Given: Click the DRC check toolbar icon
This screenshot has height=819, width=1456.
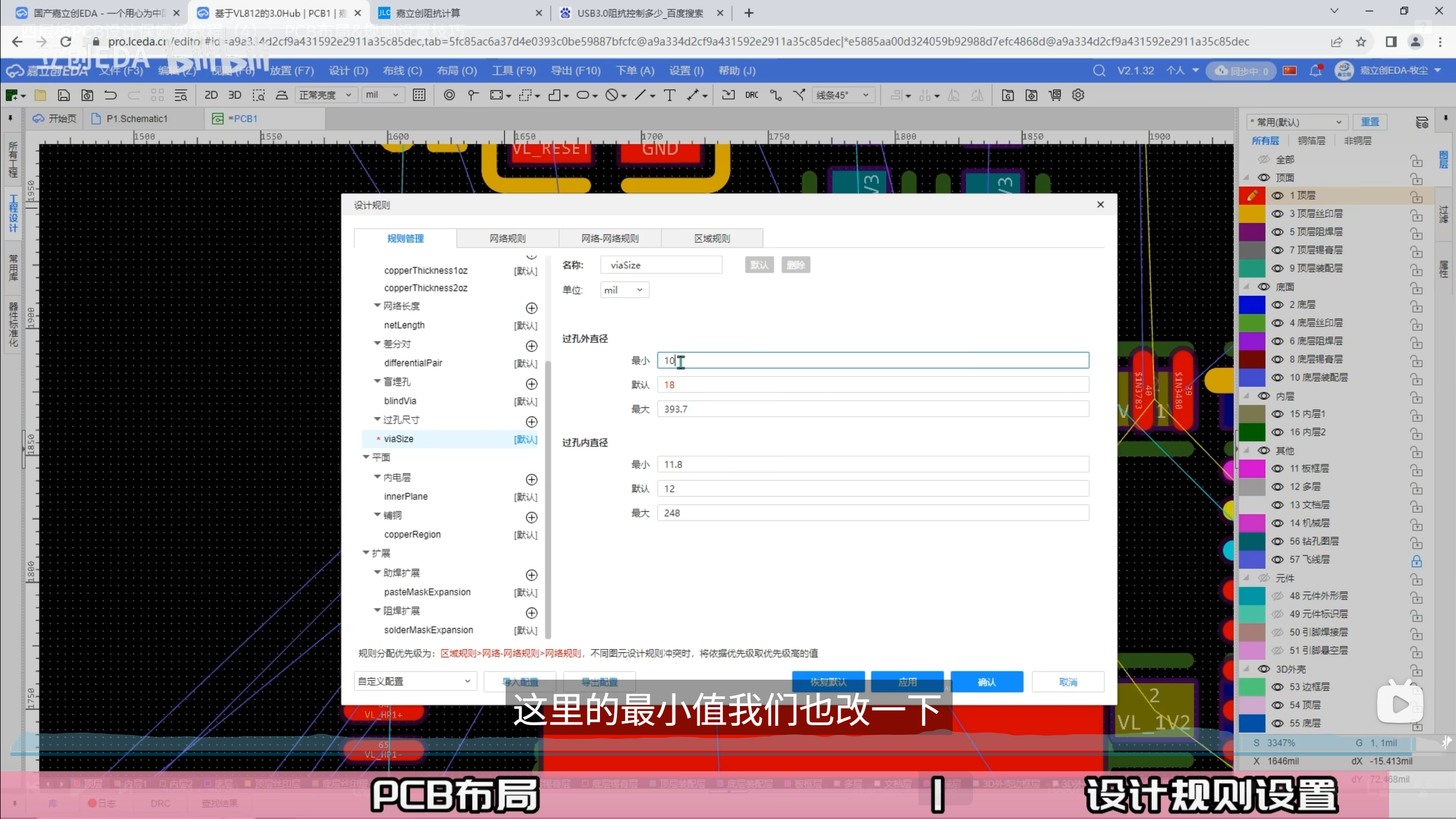Looking at the screenshot, I should tap(751, 95).
